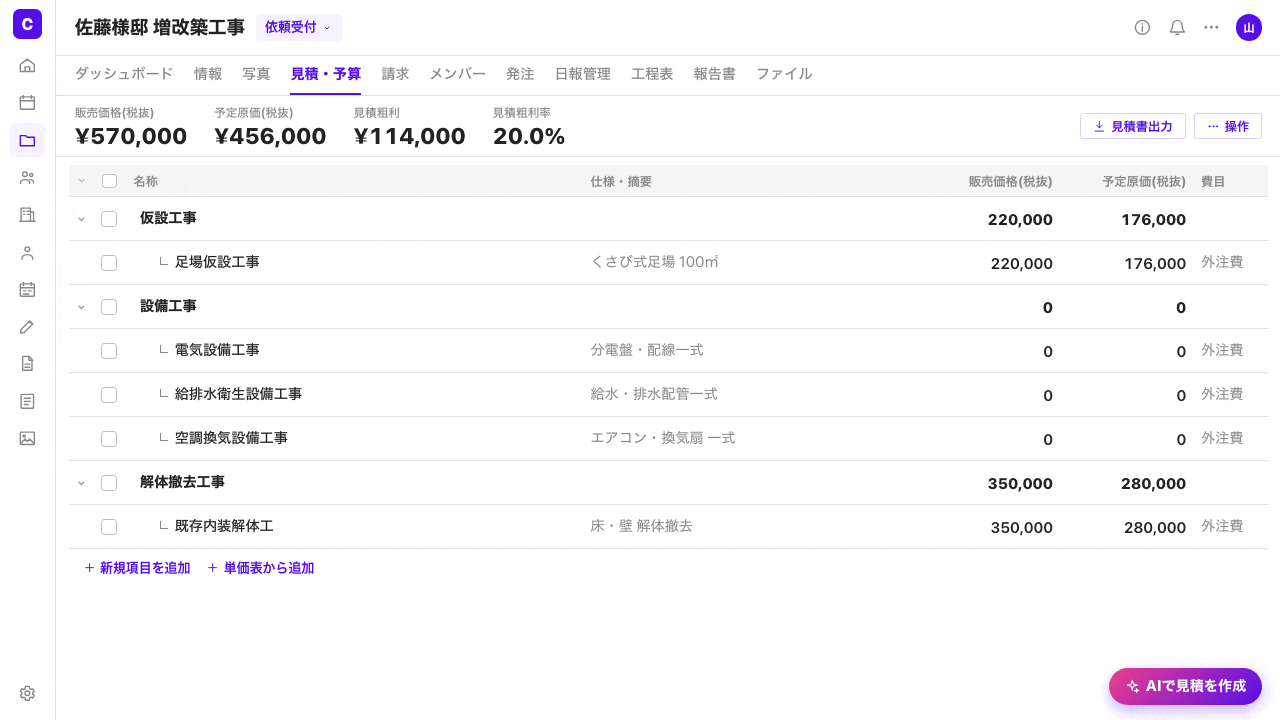Click the 見積書出力 button
The height and width of the screenshot is (720, 1280).
pos(1132,126)
